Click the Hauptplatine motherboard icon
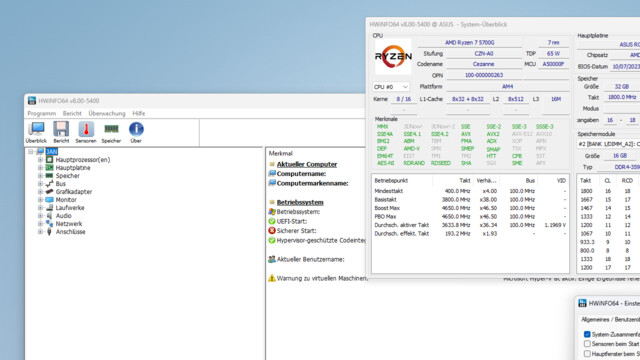 (49, 168)
